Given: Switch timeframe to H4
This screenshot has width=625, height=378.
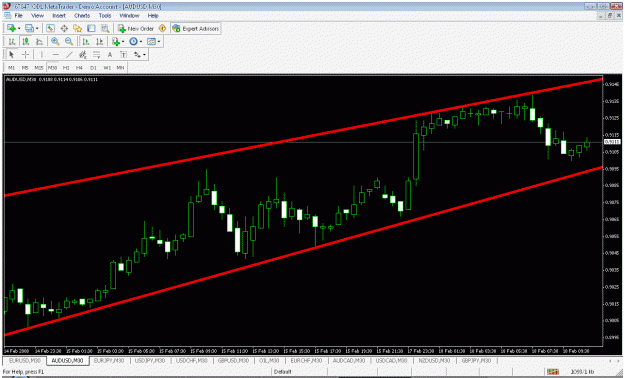Looking at the screenshot, I should 79,68.
